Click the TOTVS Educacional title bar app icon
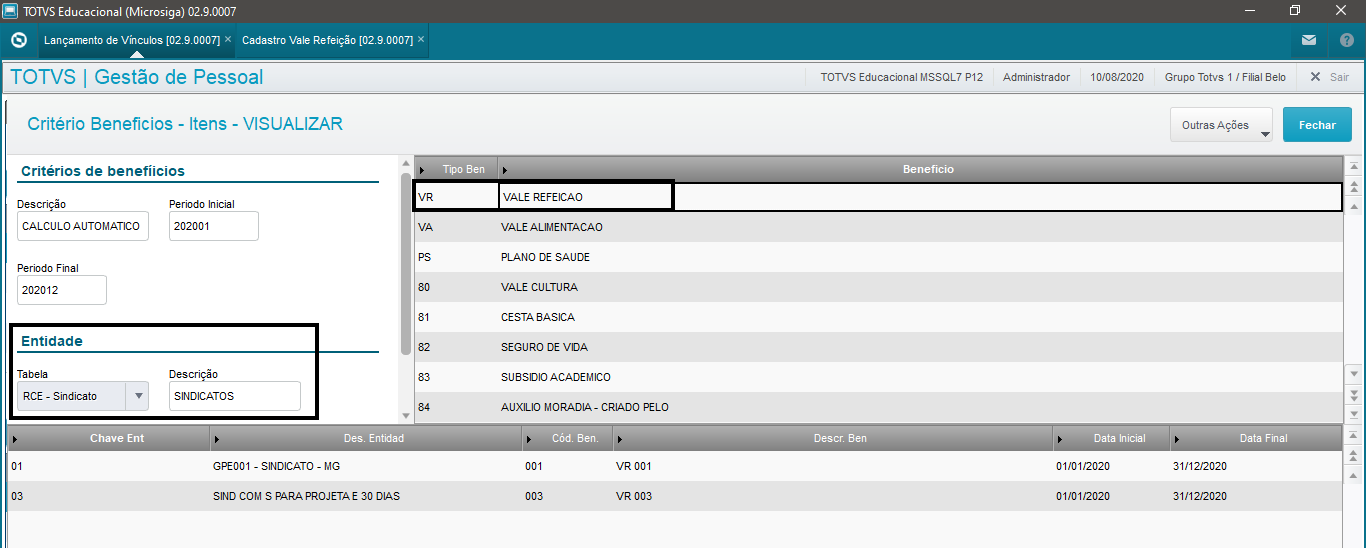Image resolution: width=1366 pixels, height=548 pixels. 11,10
